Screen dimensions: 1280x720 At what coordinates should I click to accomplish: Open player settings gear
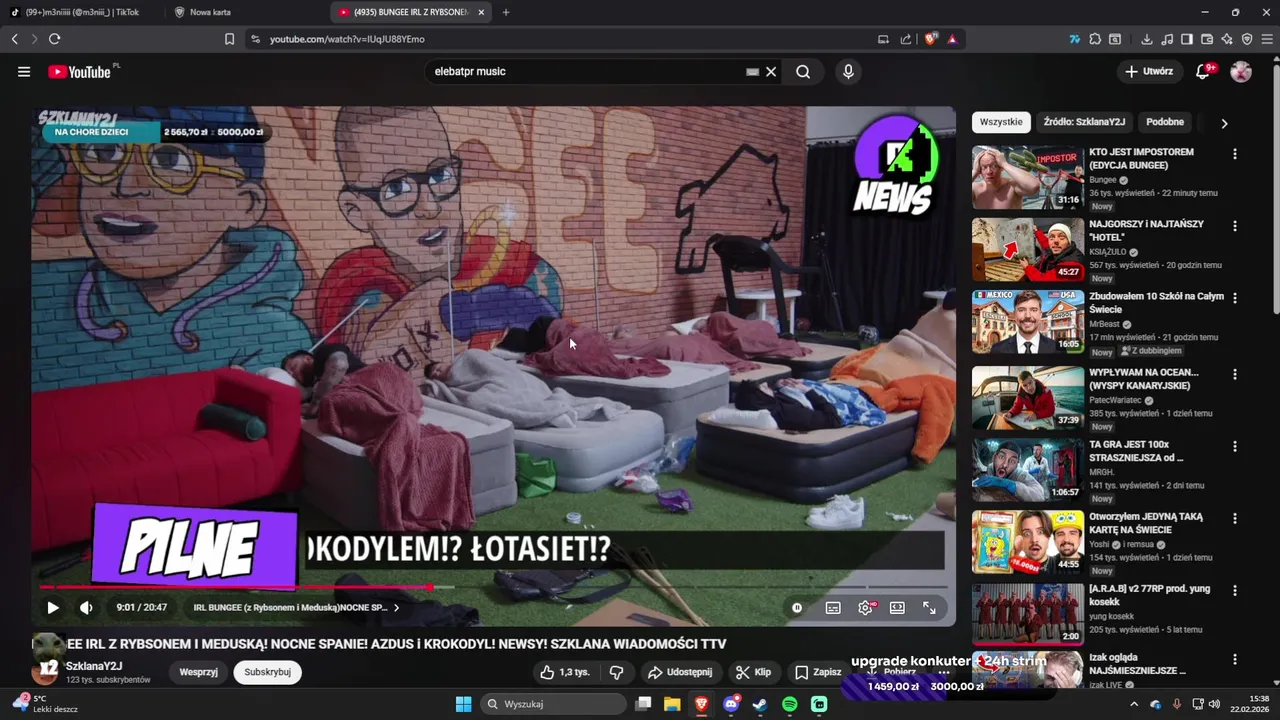click(x=866, y=607)
